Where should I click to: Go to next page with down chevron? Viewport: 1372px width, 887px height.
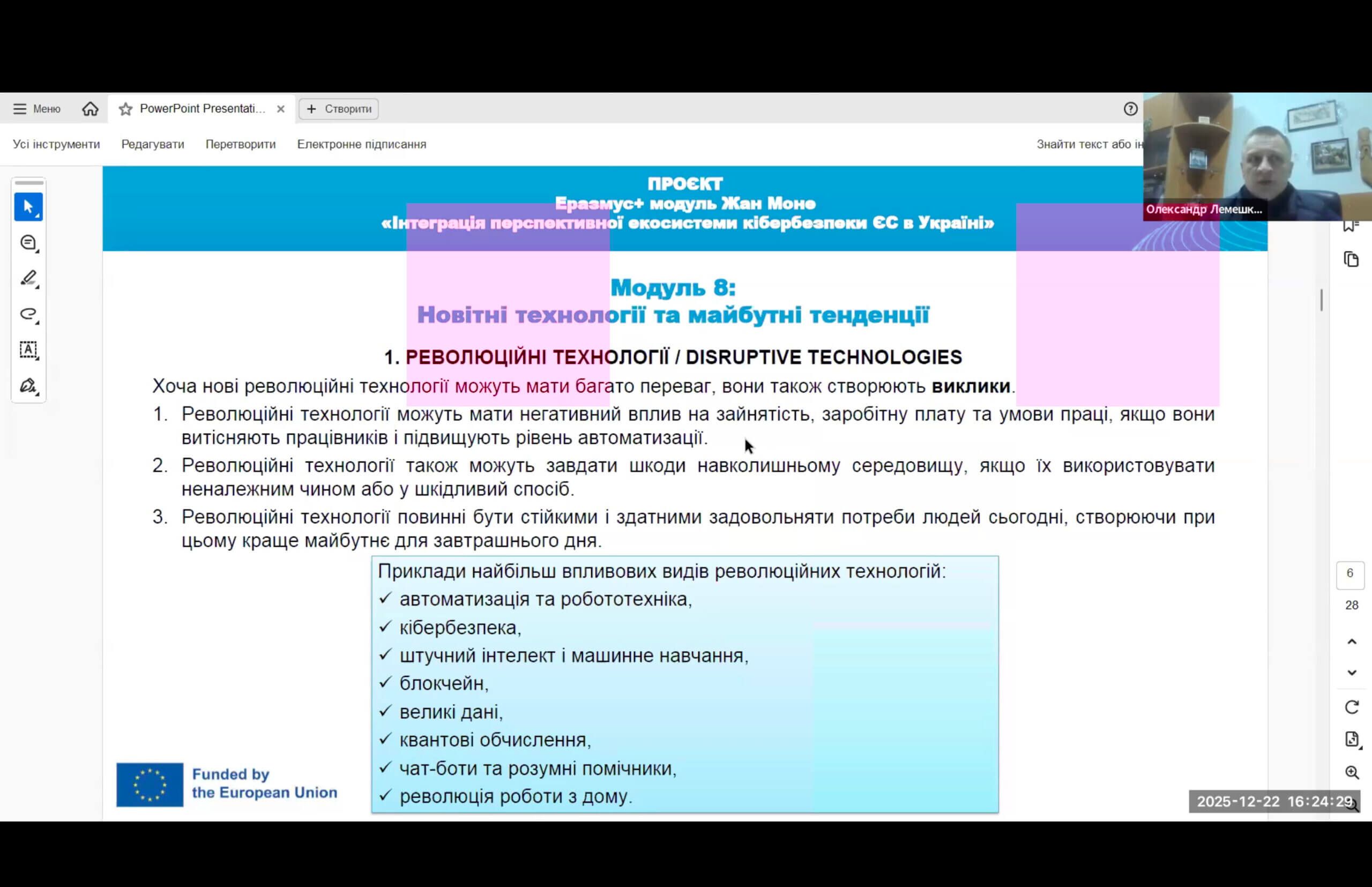1351,673
